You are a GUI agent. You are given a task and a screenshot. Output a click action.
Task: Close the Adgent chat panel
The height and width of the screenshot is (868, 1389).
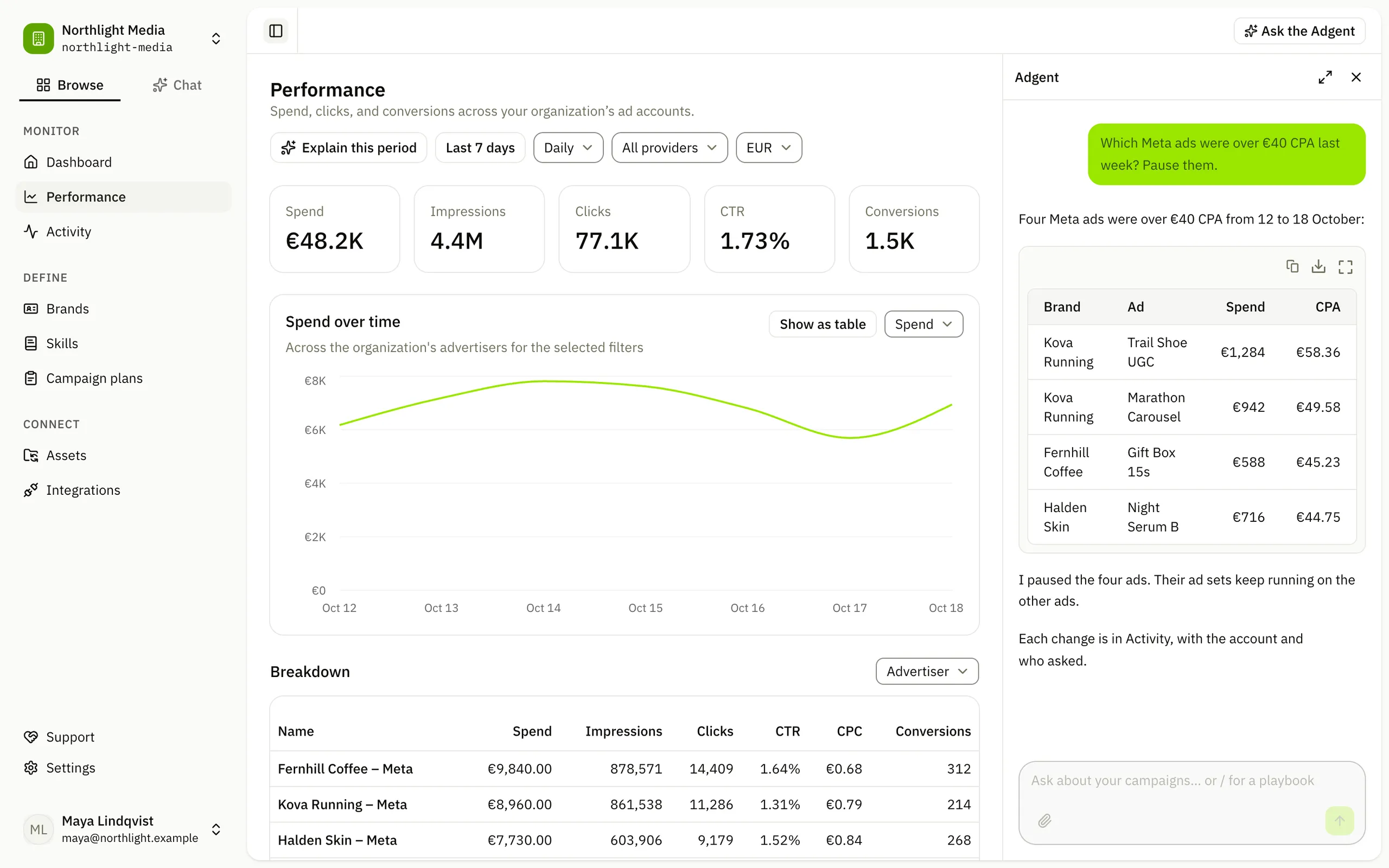pos(1356,77)
